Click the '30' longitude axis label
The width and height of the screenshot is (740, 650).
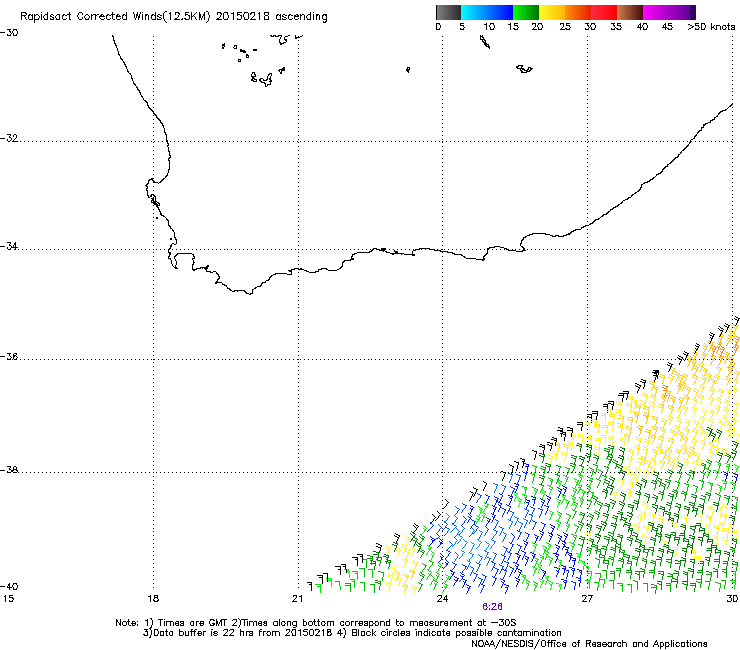(732, 599)
